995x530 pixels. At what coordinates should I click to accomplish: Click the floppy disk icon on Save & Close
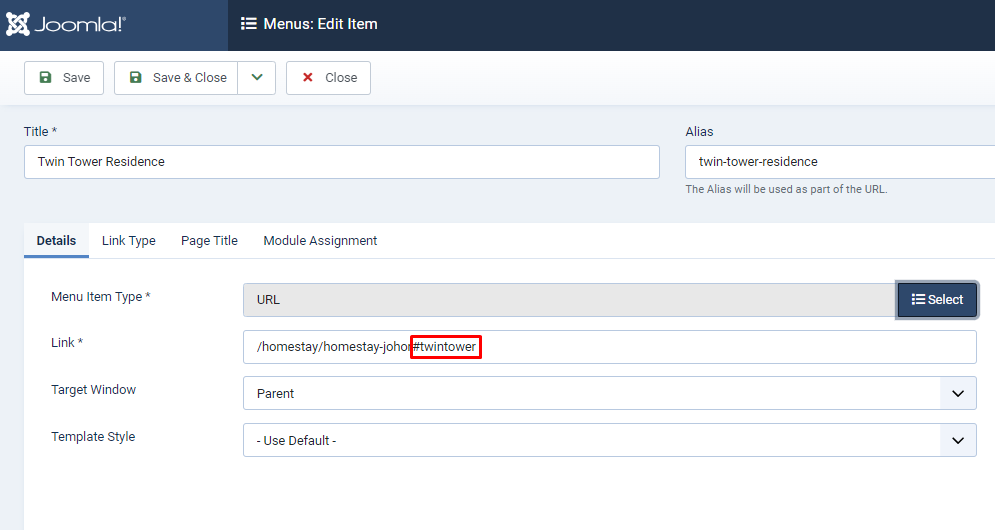pyautogui.click(x=136, y=77)
